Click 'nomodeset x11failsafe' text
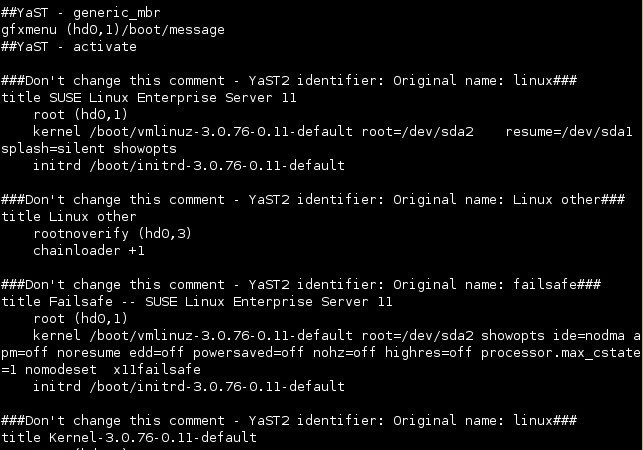This screenshot has width=643, height=450. [x=113, y=370]
